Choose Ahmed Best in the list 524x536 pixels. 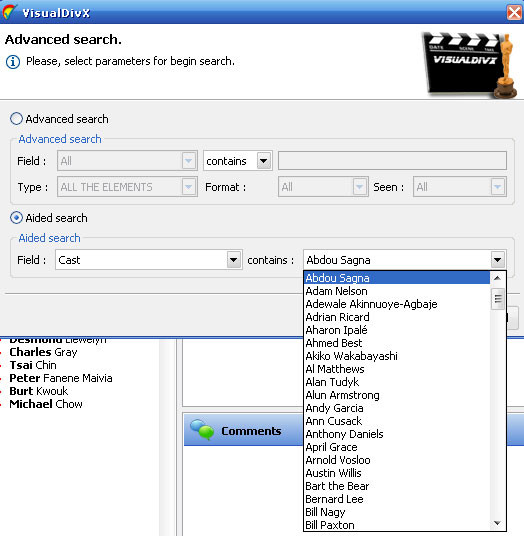(397, 343)
